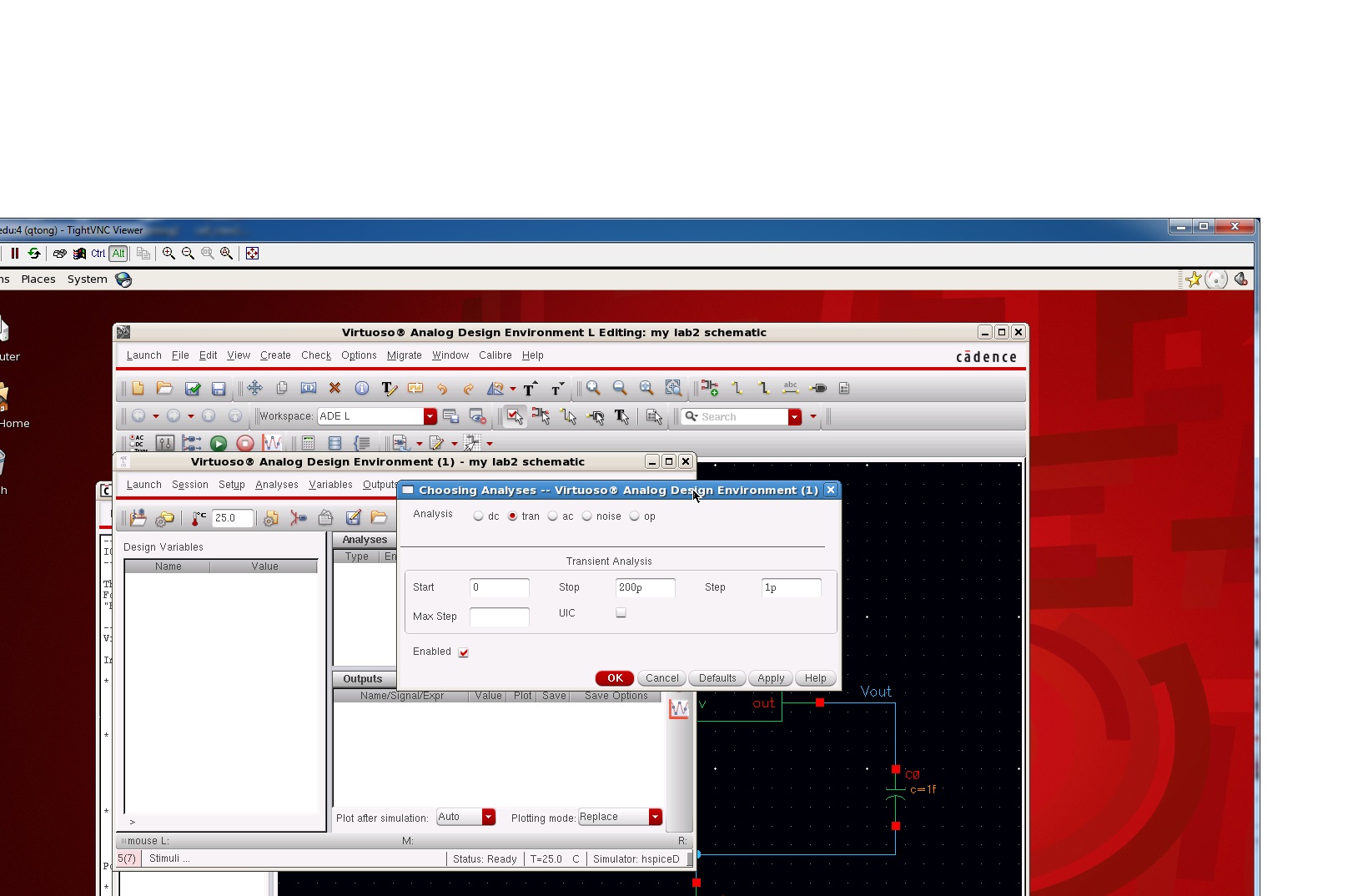Click the Pause icon in TightVNC toolbar
The height and width of the screenshot is (896, 1348).
tap(15, 254)
